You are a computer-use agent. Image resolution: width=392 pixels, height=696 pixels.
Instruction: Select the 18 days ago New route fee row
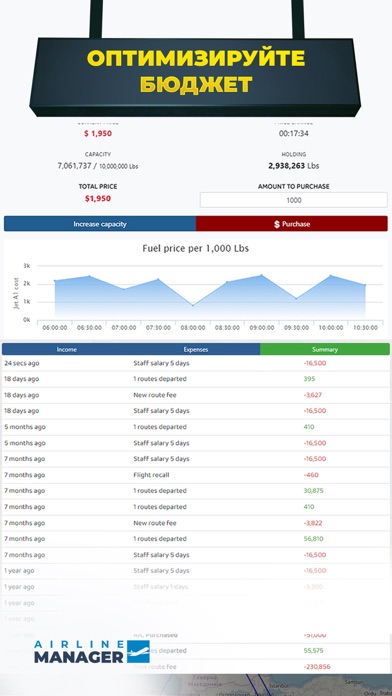tap(196, 395)
